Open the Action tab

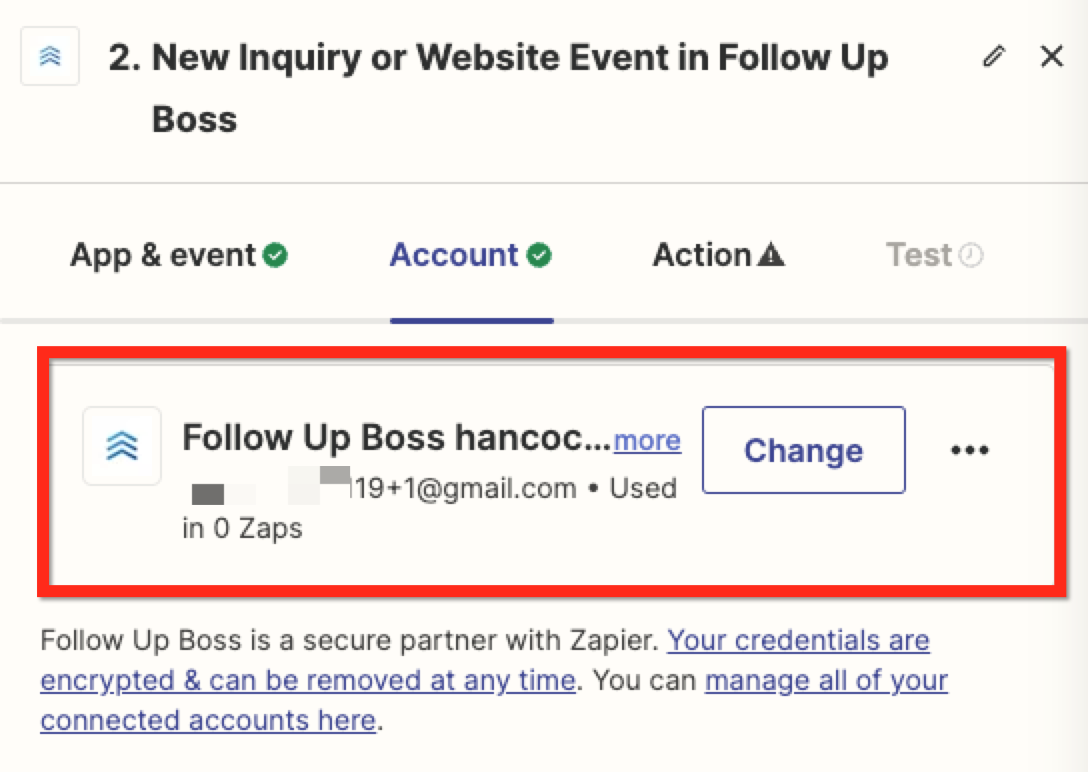(x=718, y=255)
